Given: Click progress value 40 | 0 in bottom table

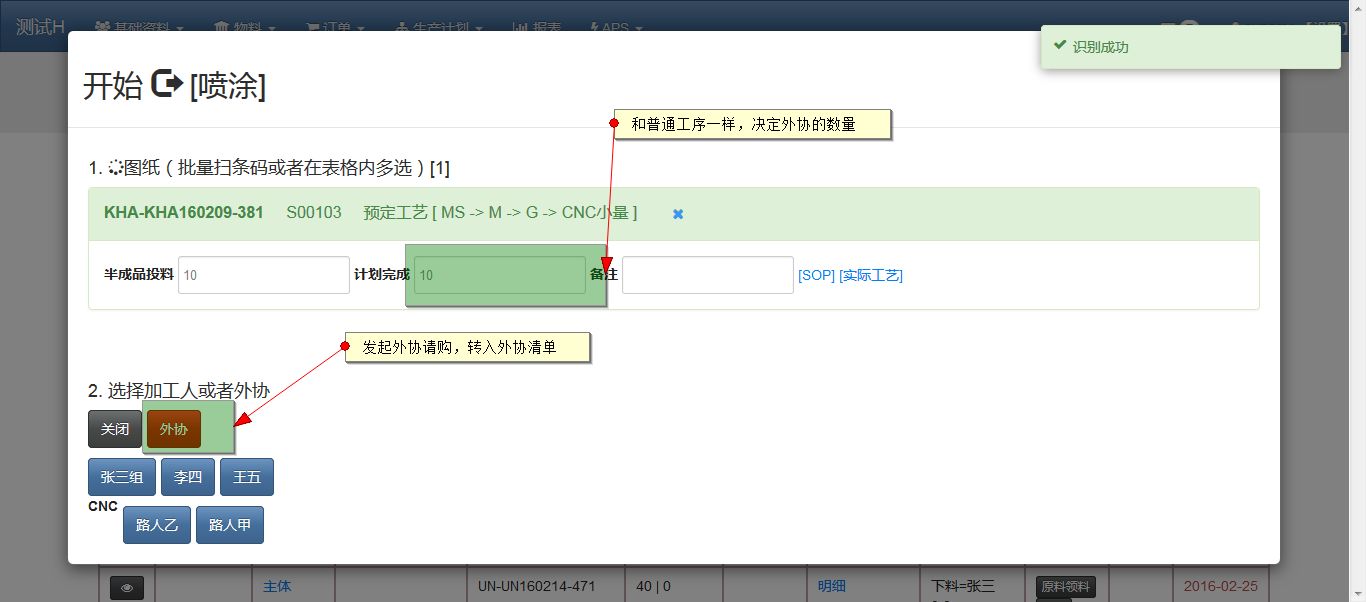Looking at the screenshot, I should [654, 587].
